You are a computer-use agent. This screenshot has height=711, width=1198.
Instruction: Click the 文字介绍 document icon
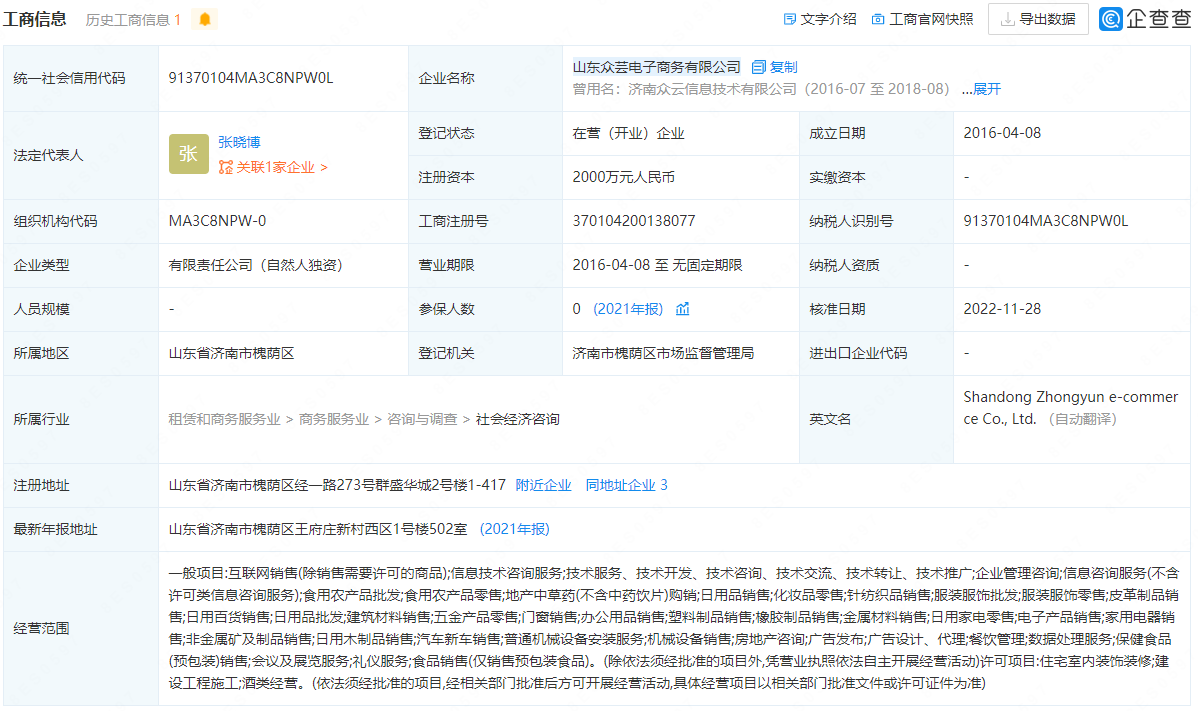789,19
